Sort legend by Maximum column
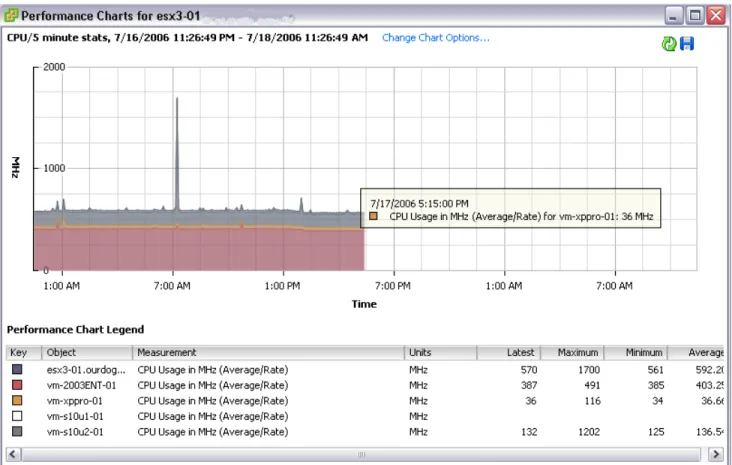The image size is (732, 465). coord(572,352)
